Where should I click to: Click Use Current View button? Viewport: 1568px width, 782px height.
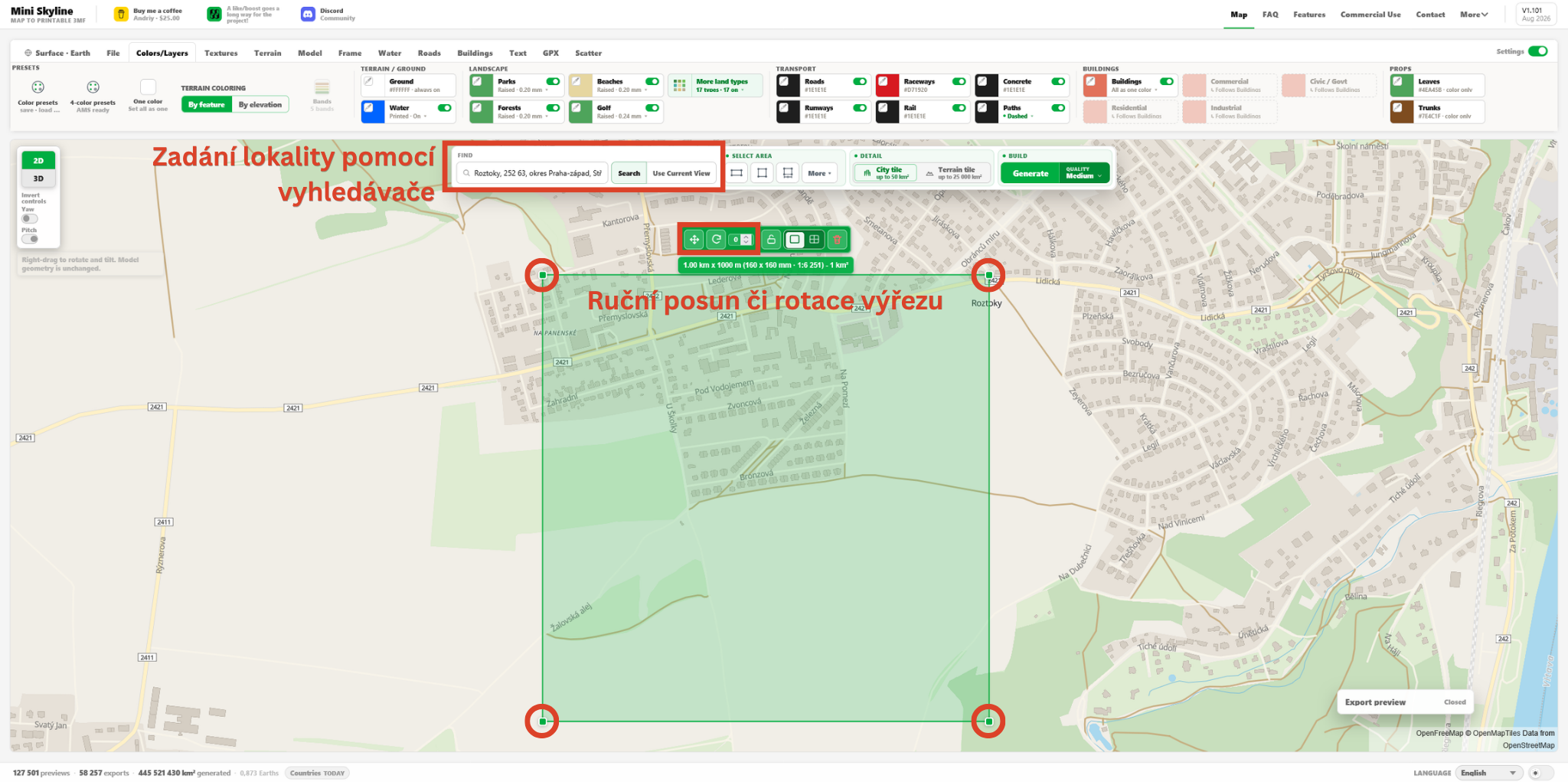(681, 173)
